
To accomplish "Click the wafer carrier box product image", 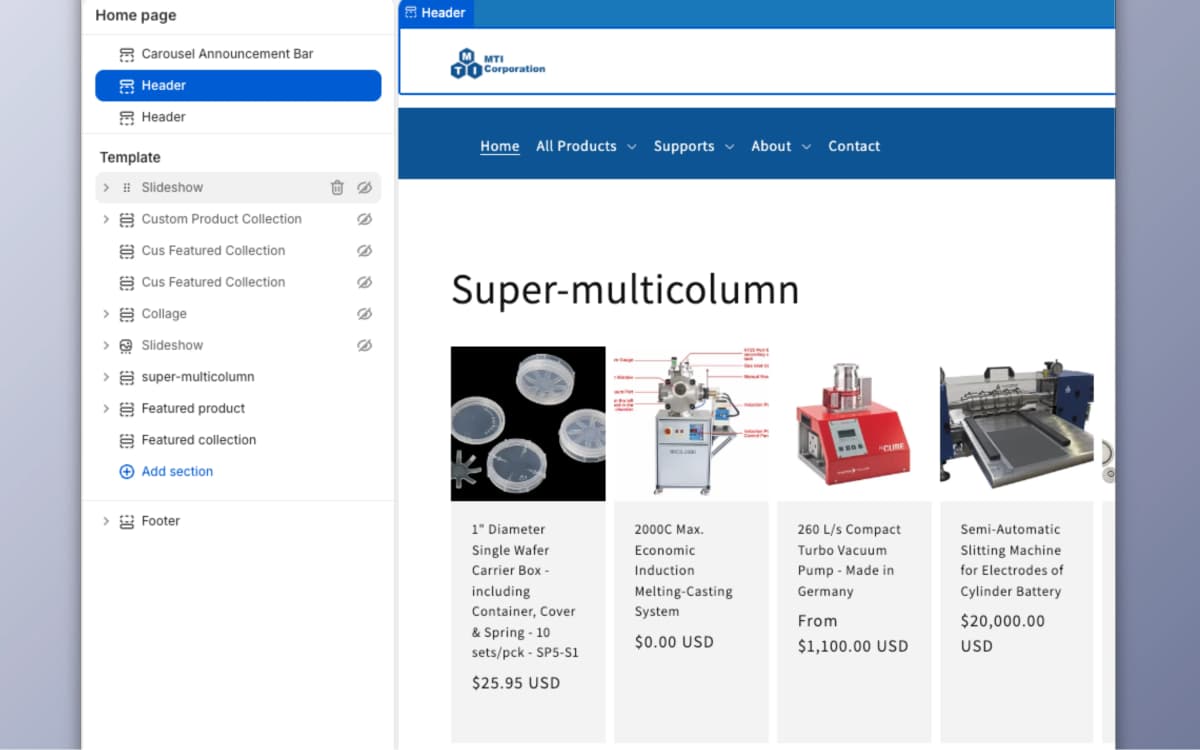I will [528, 423].
